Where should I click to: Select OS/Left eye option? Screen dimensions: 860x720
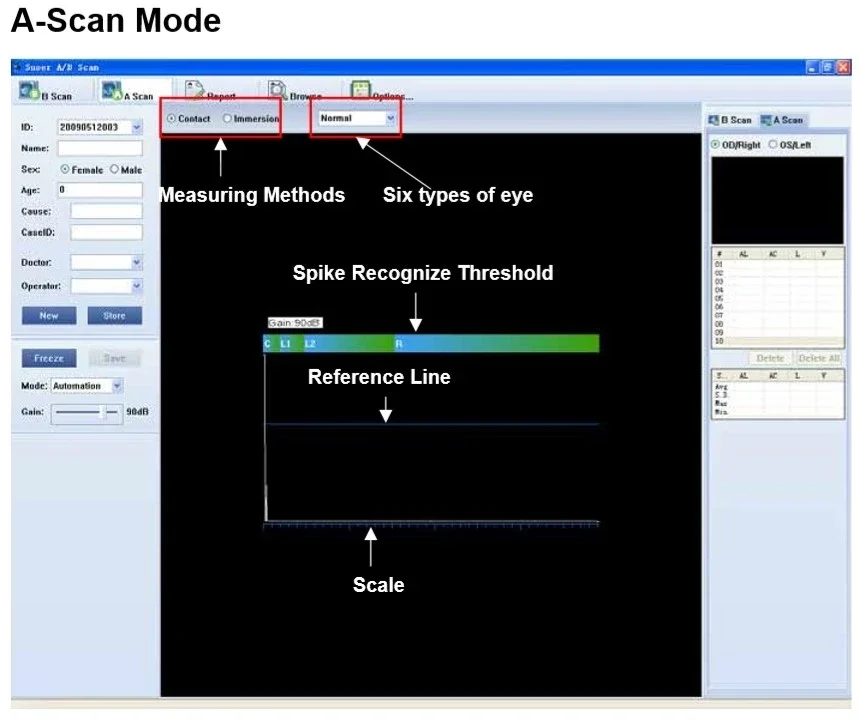pos(773,144)
